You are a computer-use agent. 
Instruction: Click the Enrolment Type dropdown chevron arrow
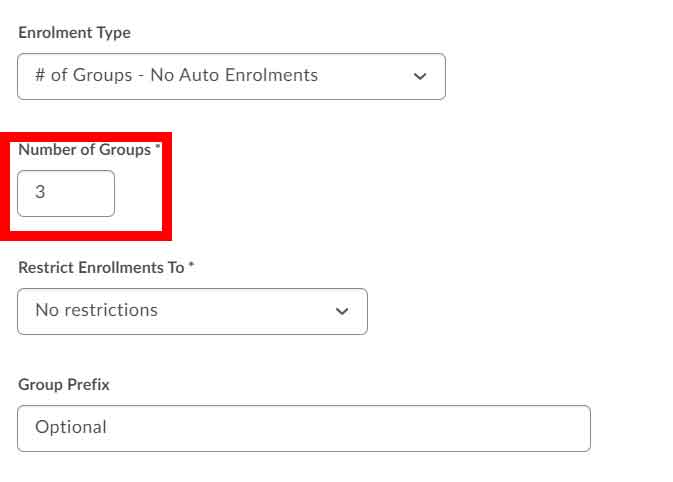pos(420,77)
